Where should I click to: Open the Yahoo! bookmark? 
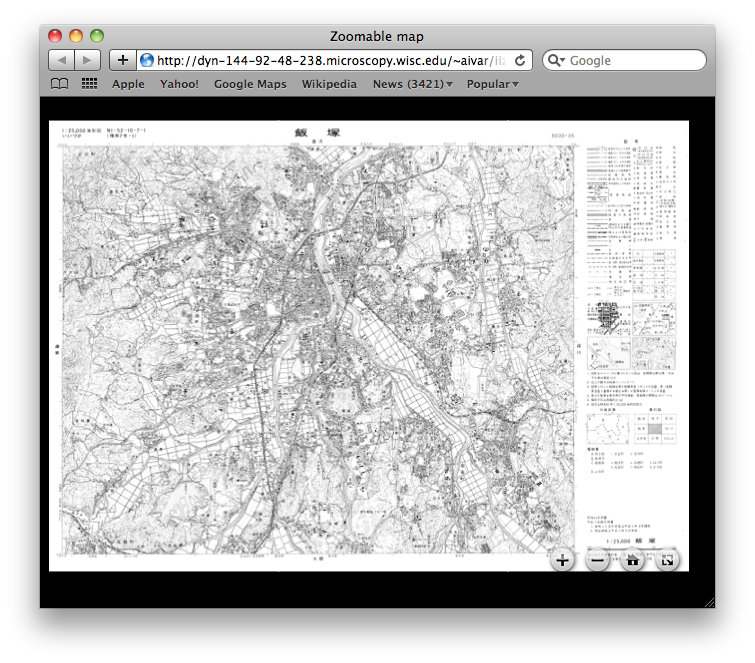tap(179, 84)
